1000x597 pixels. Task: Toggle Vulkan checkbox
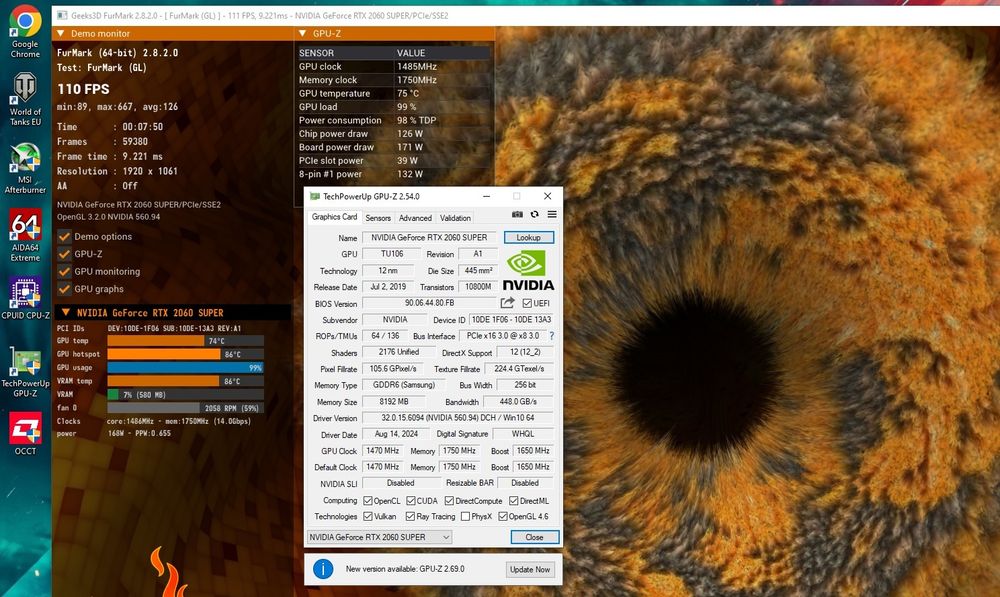coord(367,517)
